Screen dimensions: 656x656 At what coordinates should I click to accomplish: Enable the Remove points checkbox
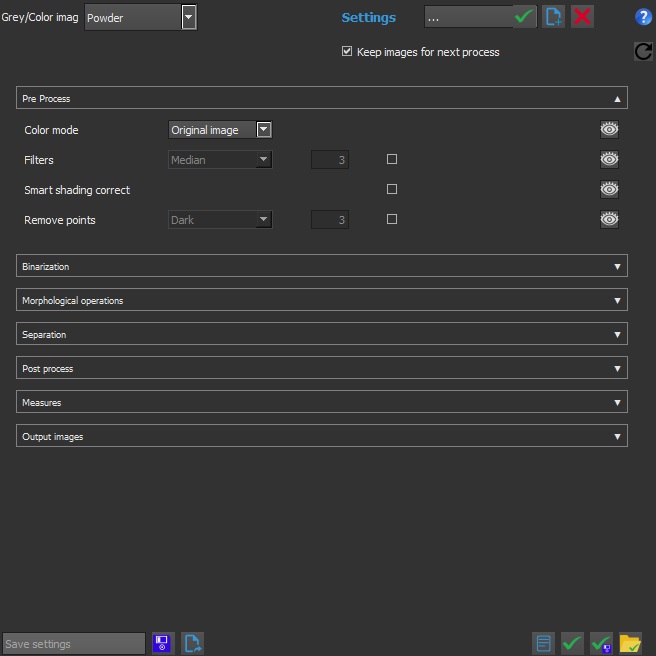click(x=392, y=219)
